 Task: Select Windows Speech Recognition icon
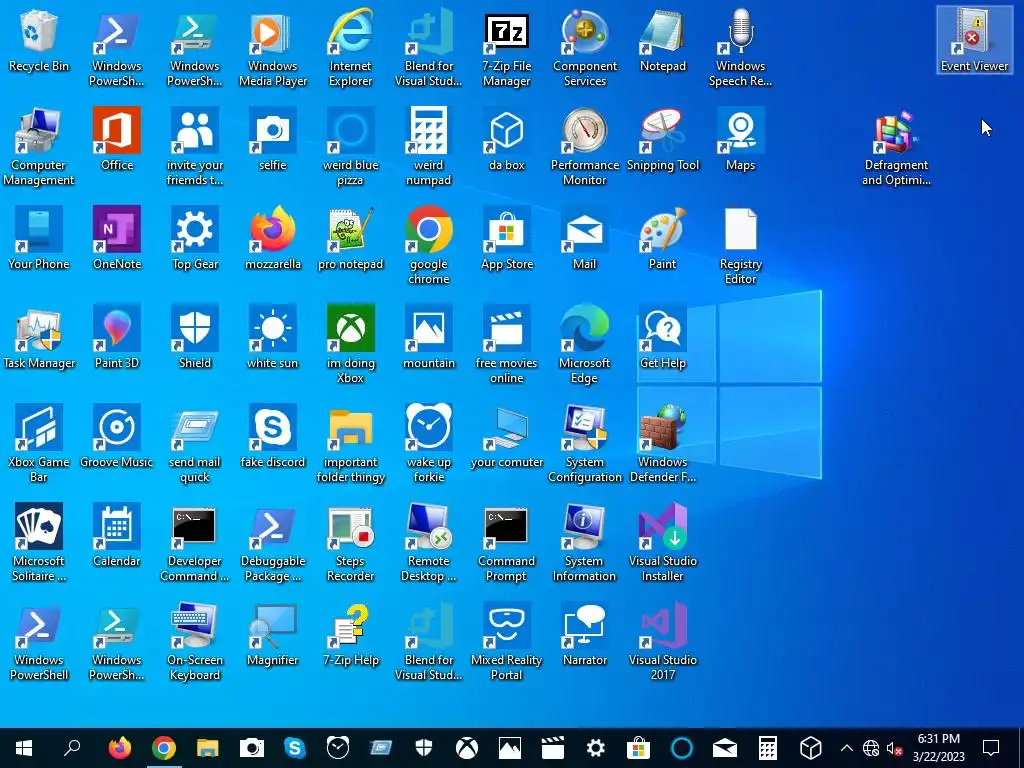coord(741,47)
